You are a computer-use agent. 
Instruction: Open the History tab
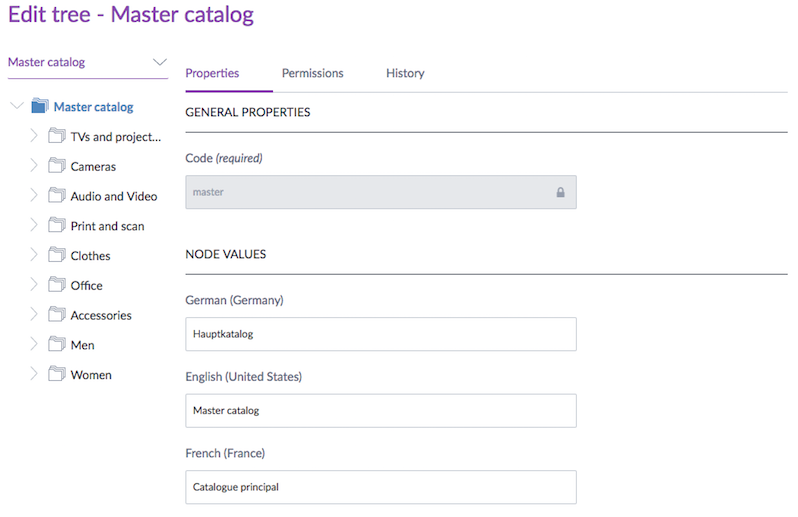[405, 73]
